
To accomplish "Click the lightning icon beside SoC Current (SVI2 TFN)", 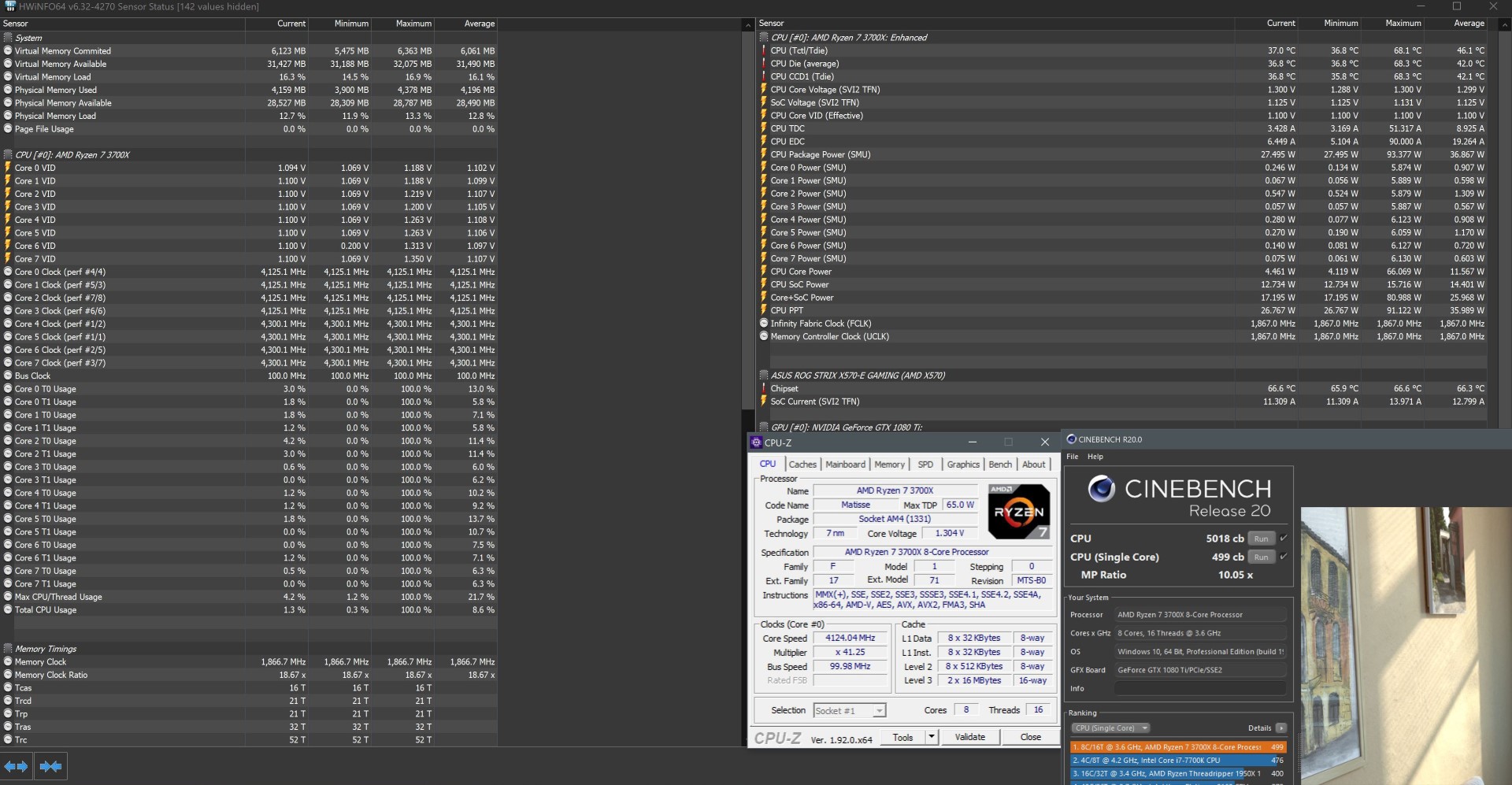I will tap(764, 402).
